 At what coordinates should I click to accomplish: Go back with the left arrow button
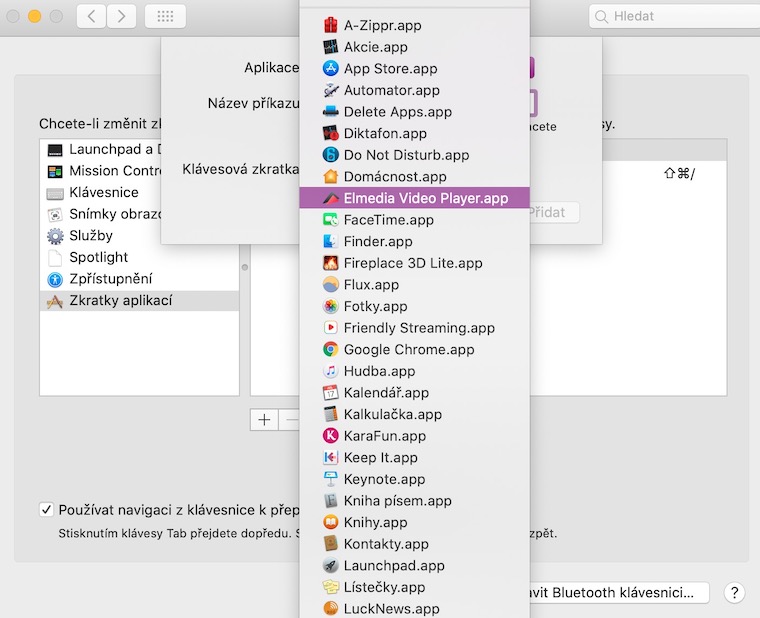pyautogui.click(x=92, y=16)
